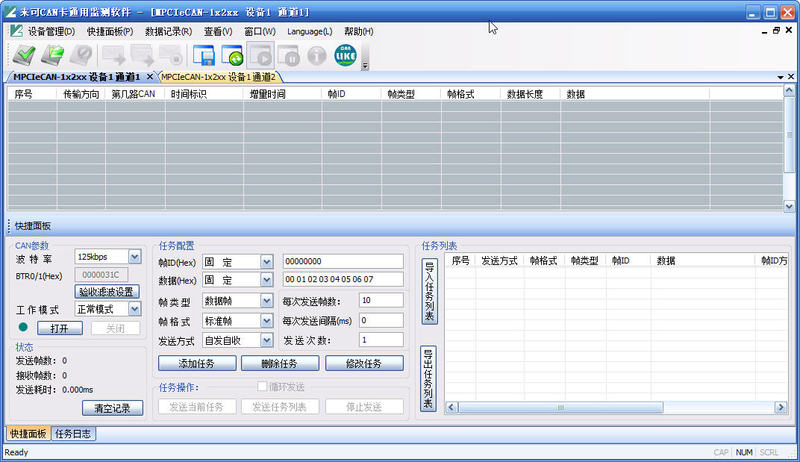Click the 每次发送间隔(ms) field
The width and height of the screenshot is (800, 462).
click(381, 320)
